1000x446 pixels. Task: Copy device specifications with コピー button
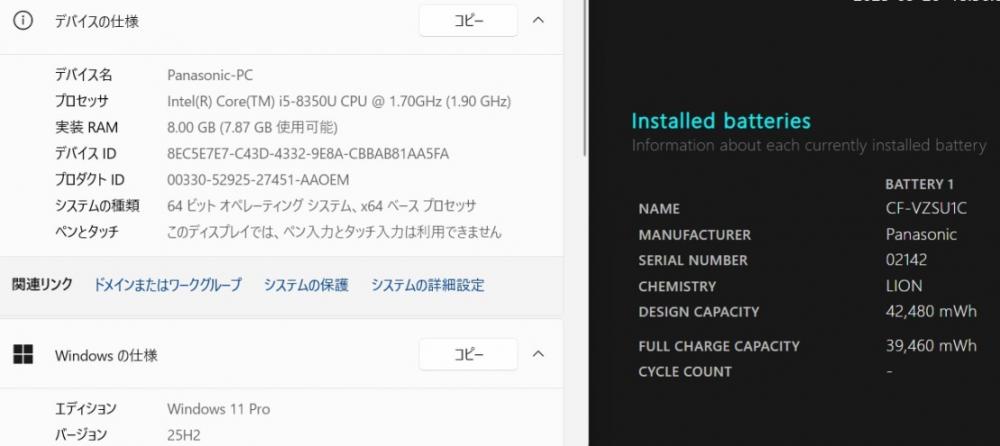[x=468, y=21]
